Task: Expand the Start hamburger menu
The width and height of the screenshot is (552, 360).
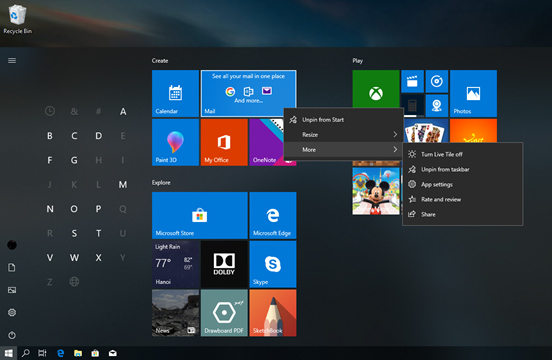Action: click(12, 61)
